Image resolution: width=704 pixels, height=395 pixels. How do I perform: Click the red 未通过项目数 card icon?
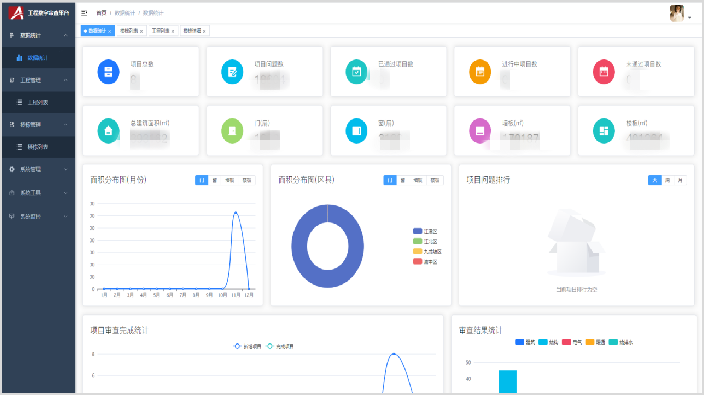(x=604, y=71)
